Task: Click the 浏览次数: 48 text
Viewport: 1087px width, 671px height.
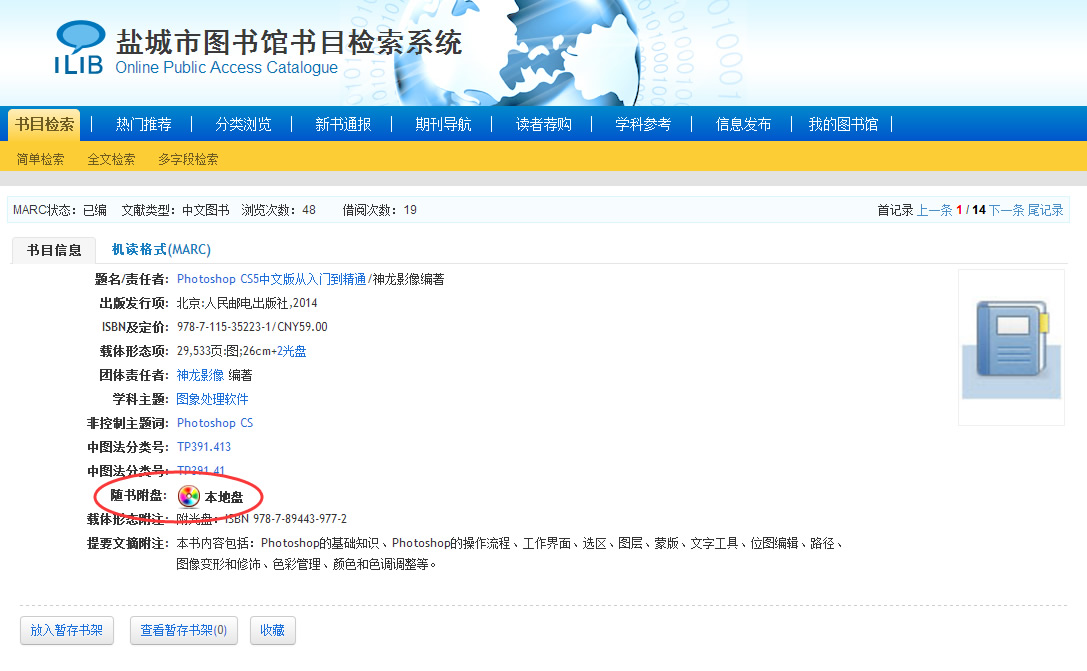Action: pos(279,210)
